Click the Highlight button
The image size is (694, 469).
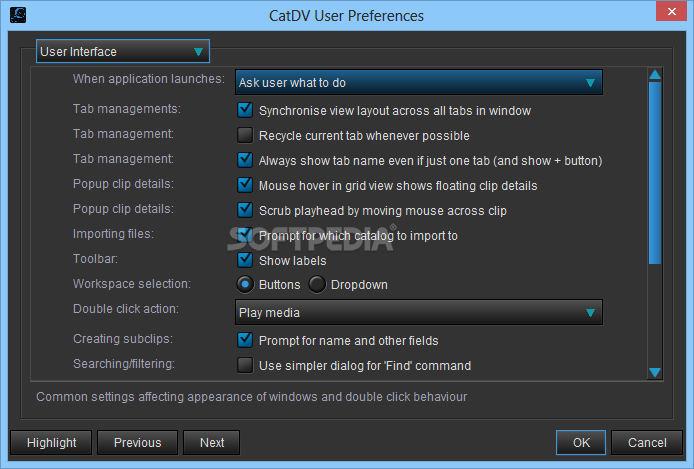[x=51, y=442]
